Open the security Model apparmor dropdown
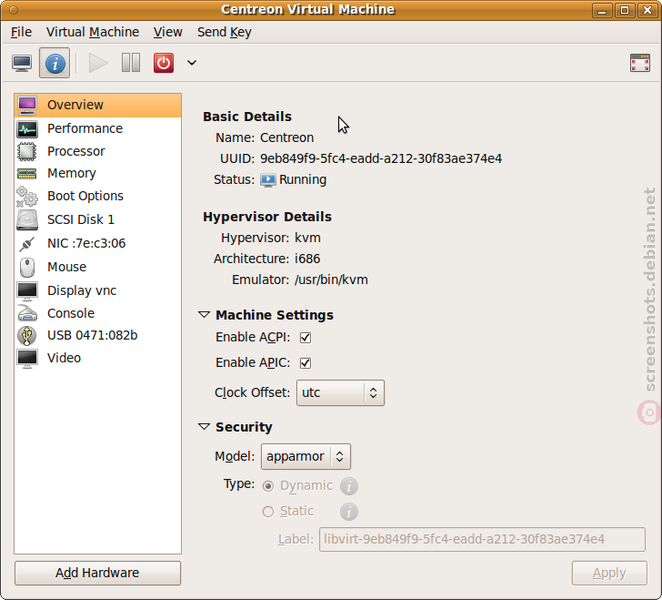 pyautogui.click(x=306, y=456)
